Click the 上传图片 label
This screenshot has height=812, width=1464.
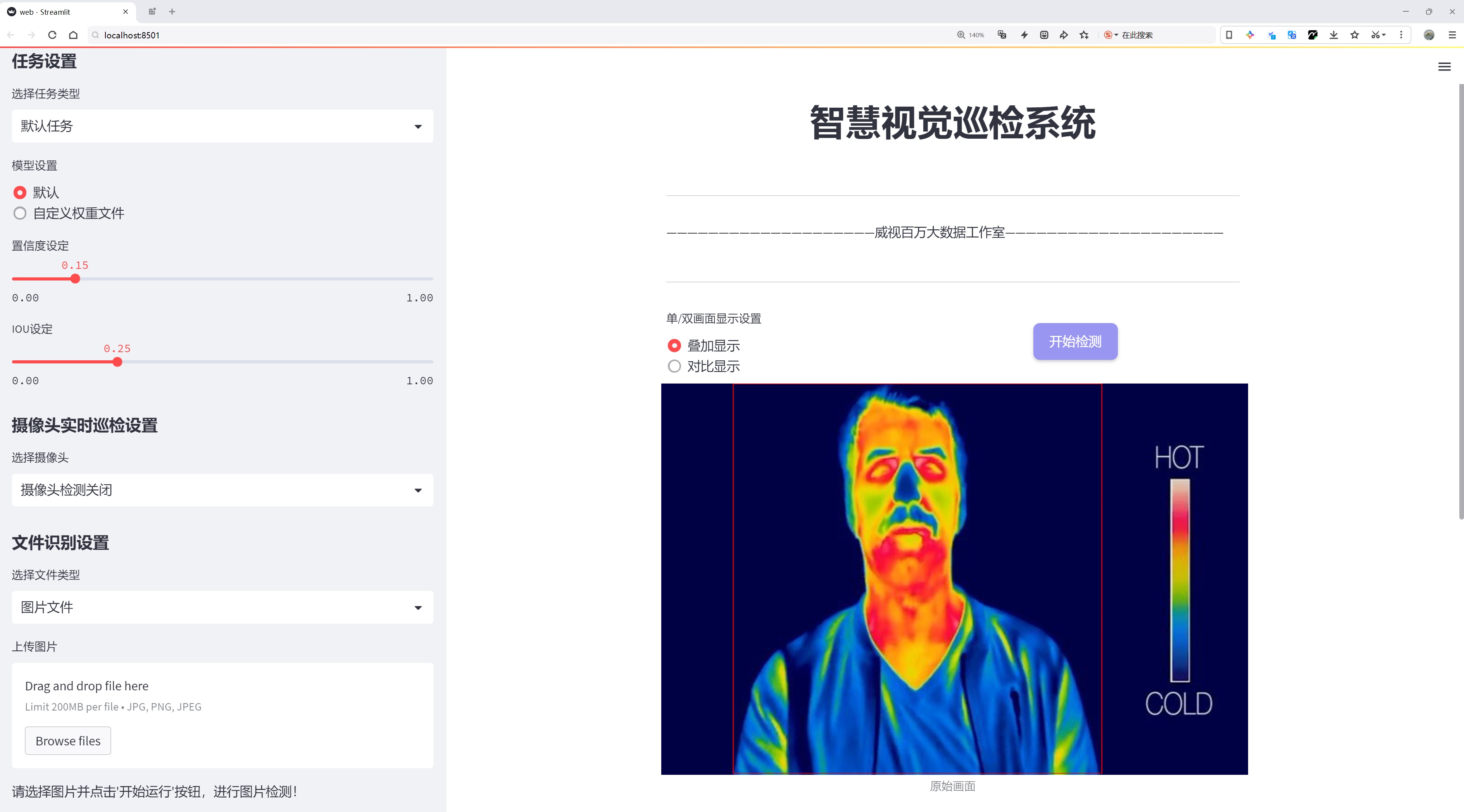pos(34,647)
